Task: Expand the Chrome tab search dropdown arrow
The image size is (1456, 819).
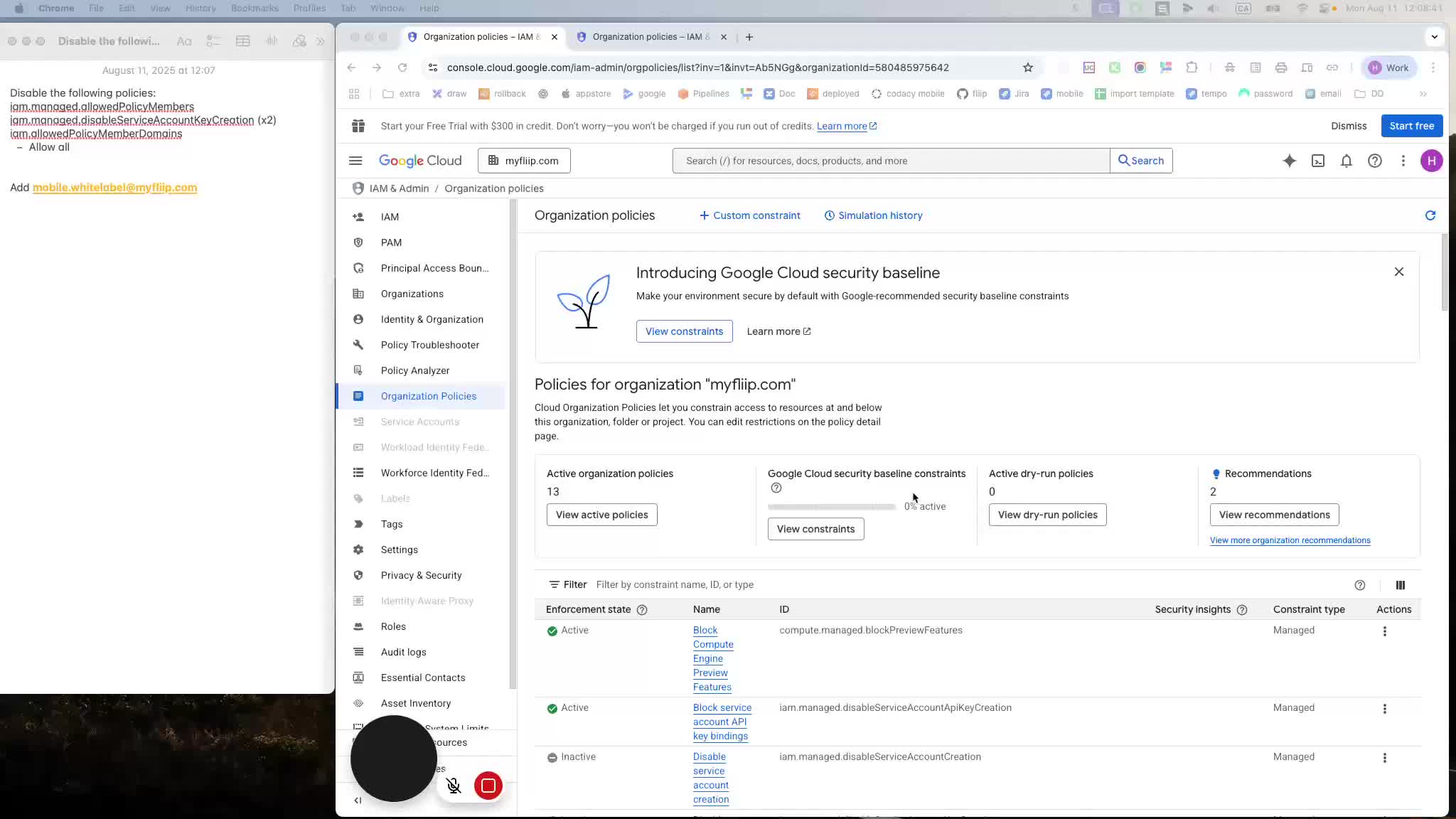Action: pos(1434,37)
